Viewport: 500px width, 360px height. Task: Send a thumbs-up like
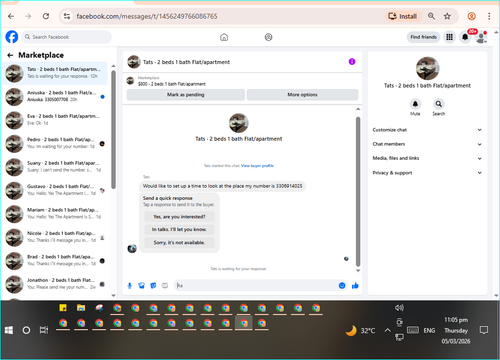355,286
